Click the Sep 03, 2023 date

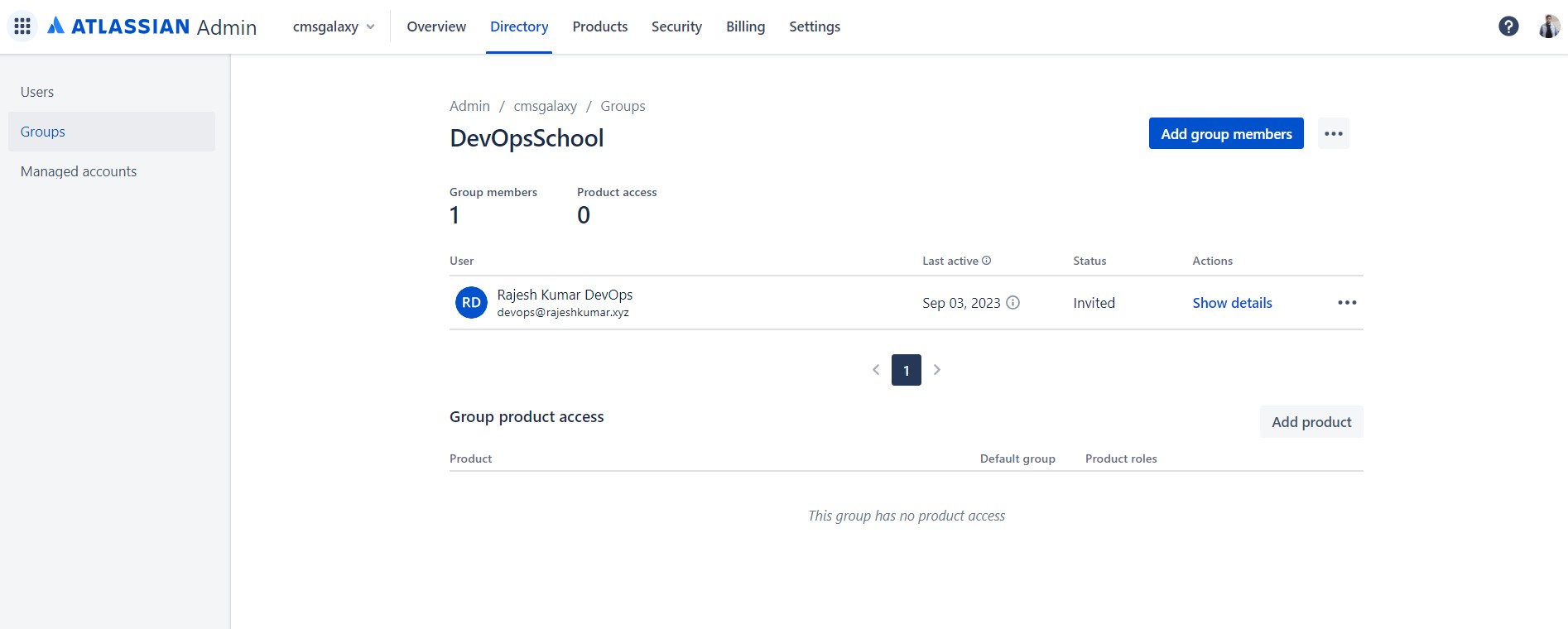click(x=961, y=303)
